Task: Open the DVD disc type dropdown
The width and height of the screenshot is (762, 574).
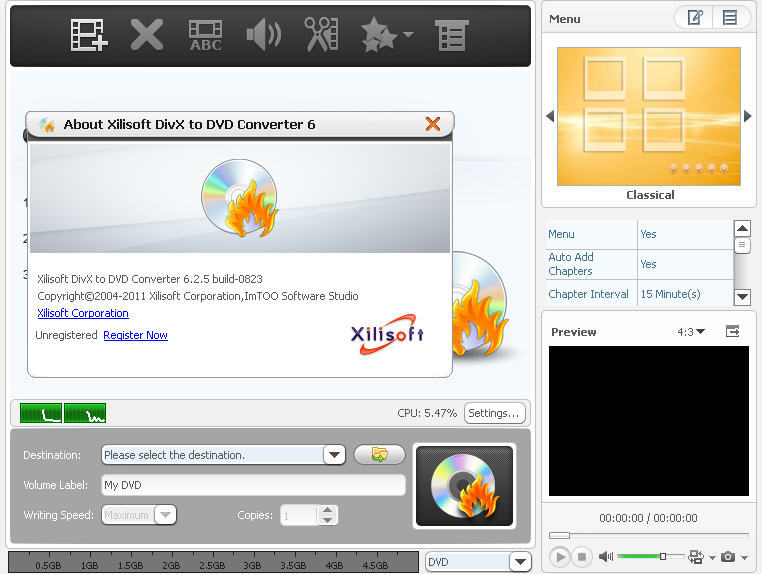Action: [520, 562]
